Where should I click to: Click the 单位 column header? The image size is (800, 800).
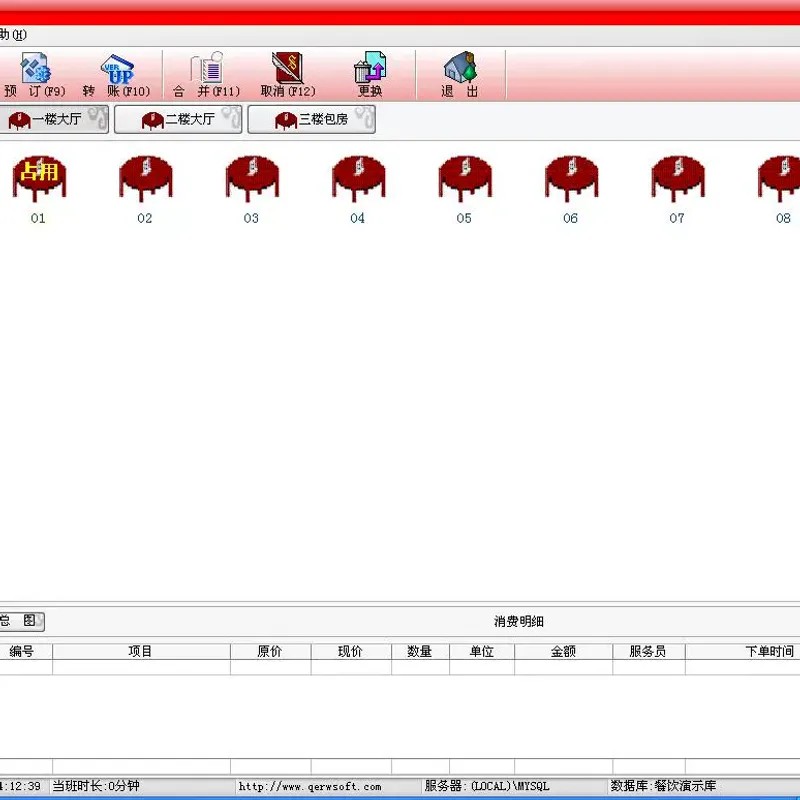pyautogui.click(x=482, y=652)
